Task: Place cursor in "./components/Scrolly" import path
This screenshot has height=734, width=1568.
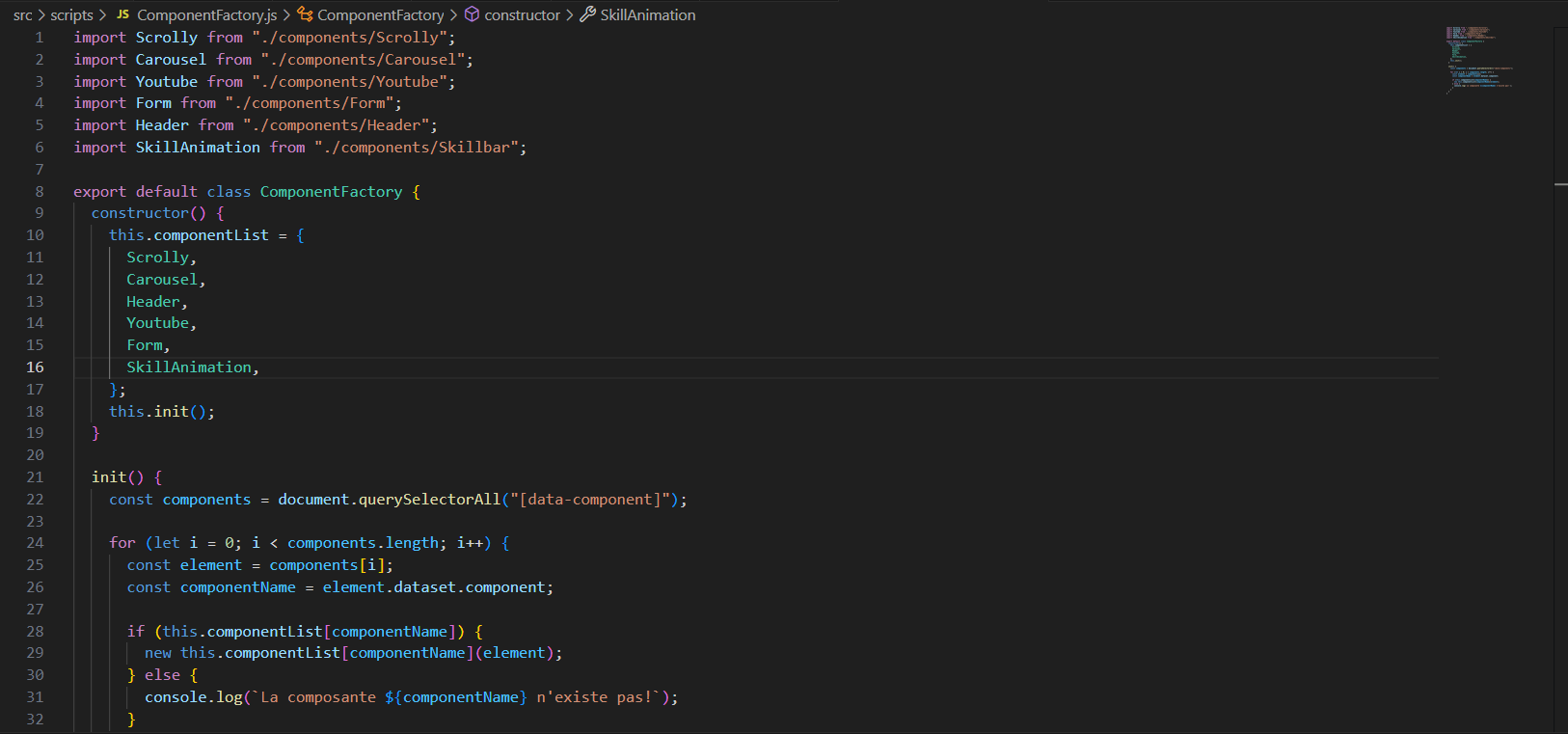Action: click(x=349, y=38)
